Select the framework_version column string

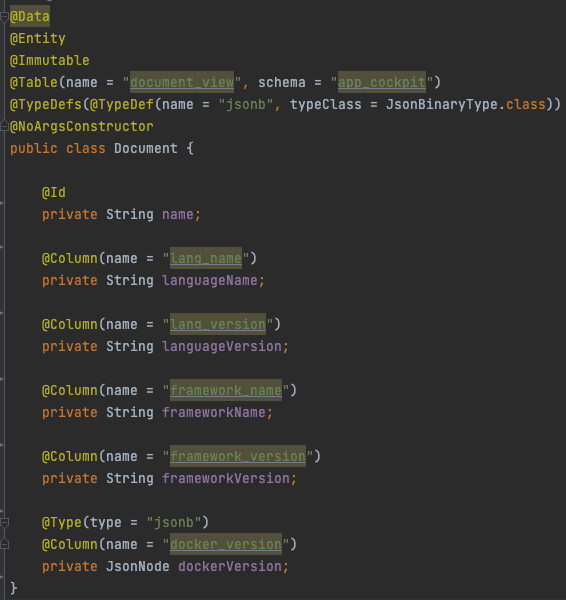point(238,456)
